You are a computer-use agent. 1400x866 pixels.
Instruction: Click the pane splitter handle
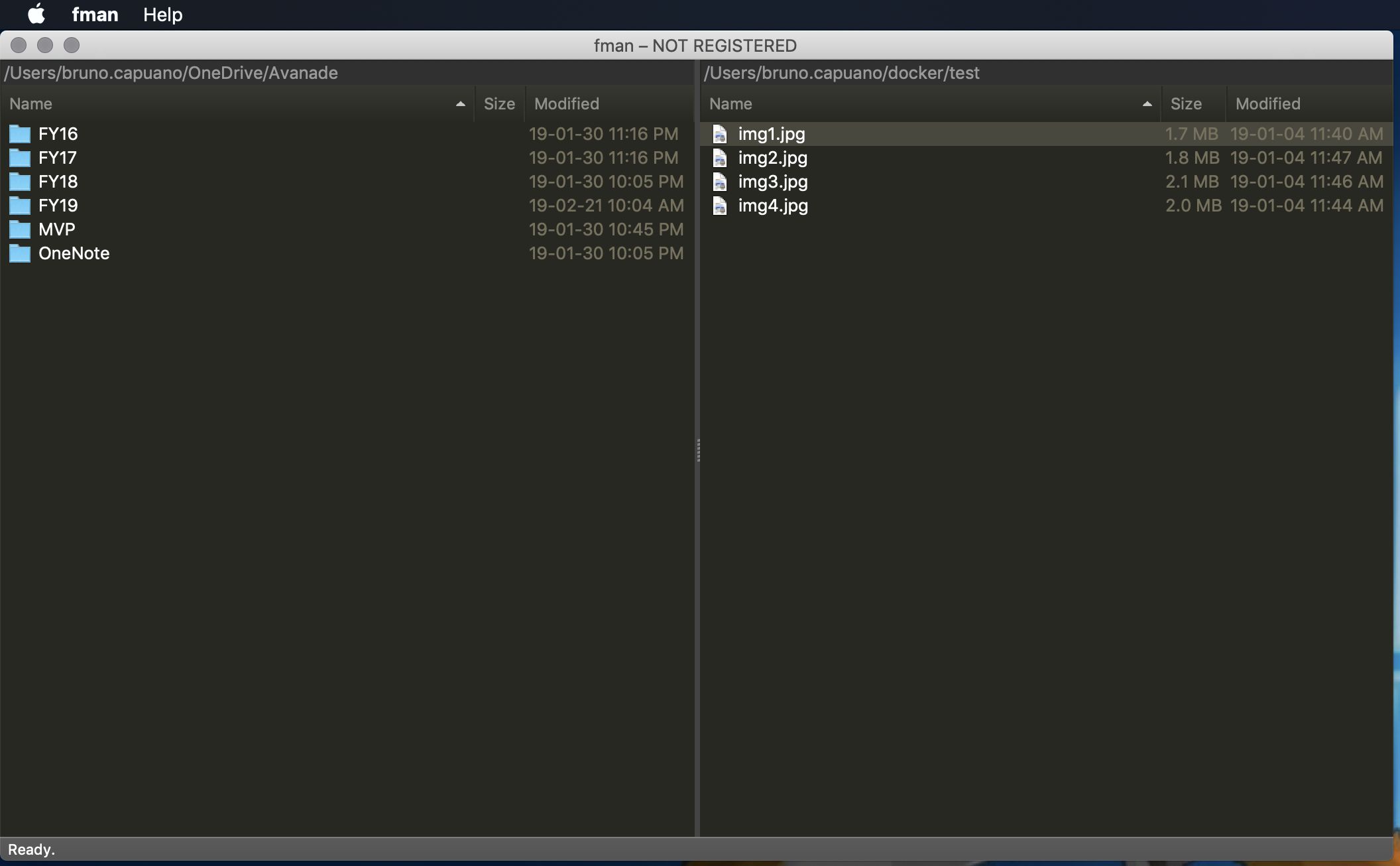698,450
